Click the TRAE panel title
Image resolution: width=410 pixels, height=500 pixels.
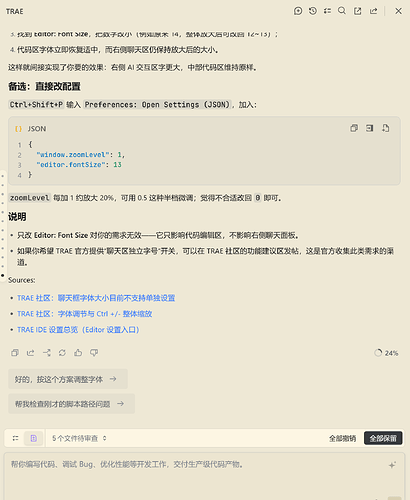15,11
